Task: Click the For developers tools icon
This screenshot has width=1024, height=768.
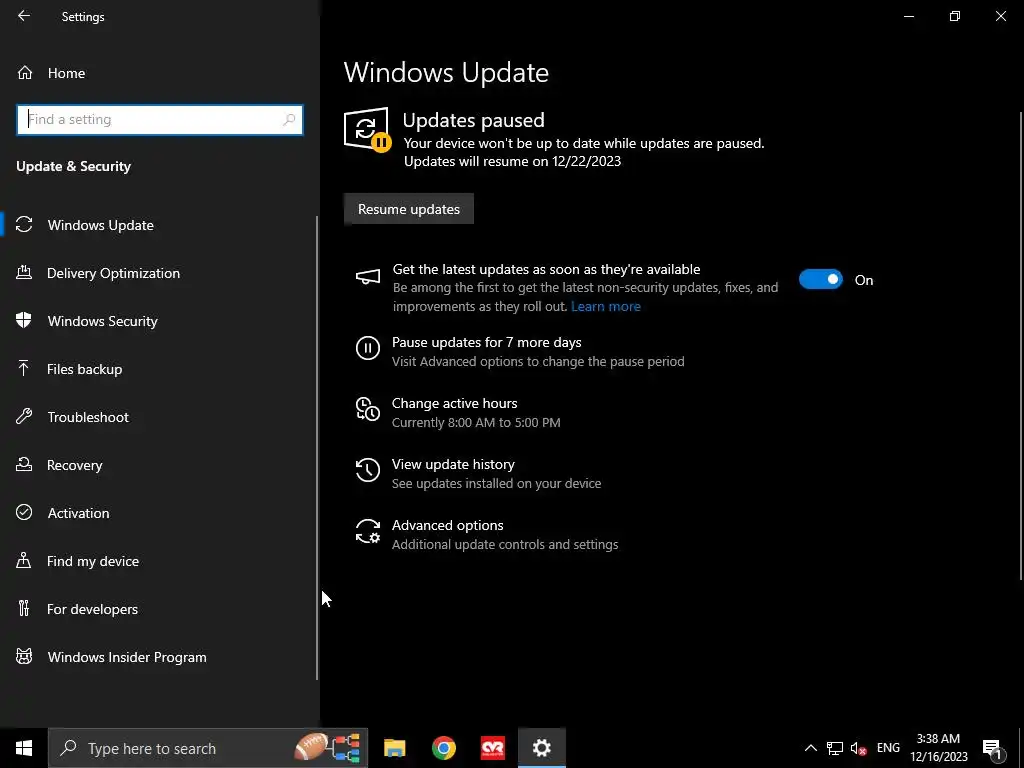Action: pos(24,609)
